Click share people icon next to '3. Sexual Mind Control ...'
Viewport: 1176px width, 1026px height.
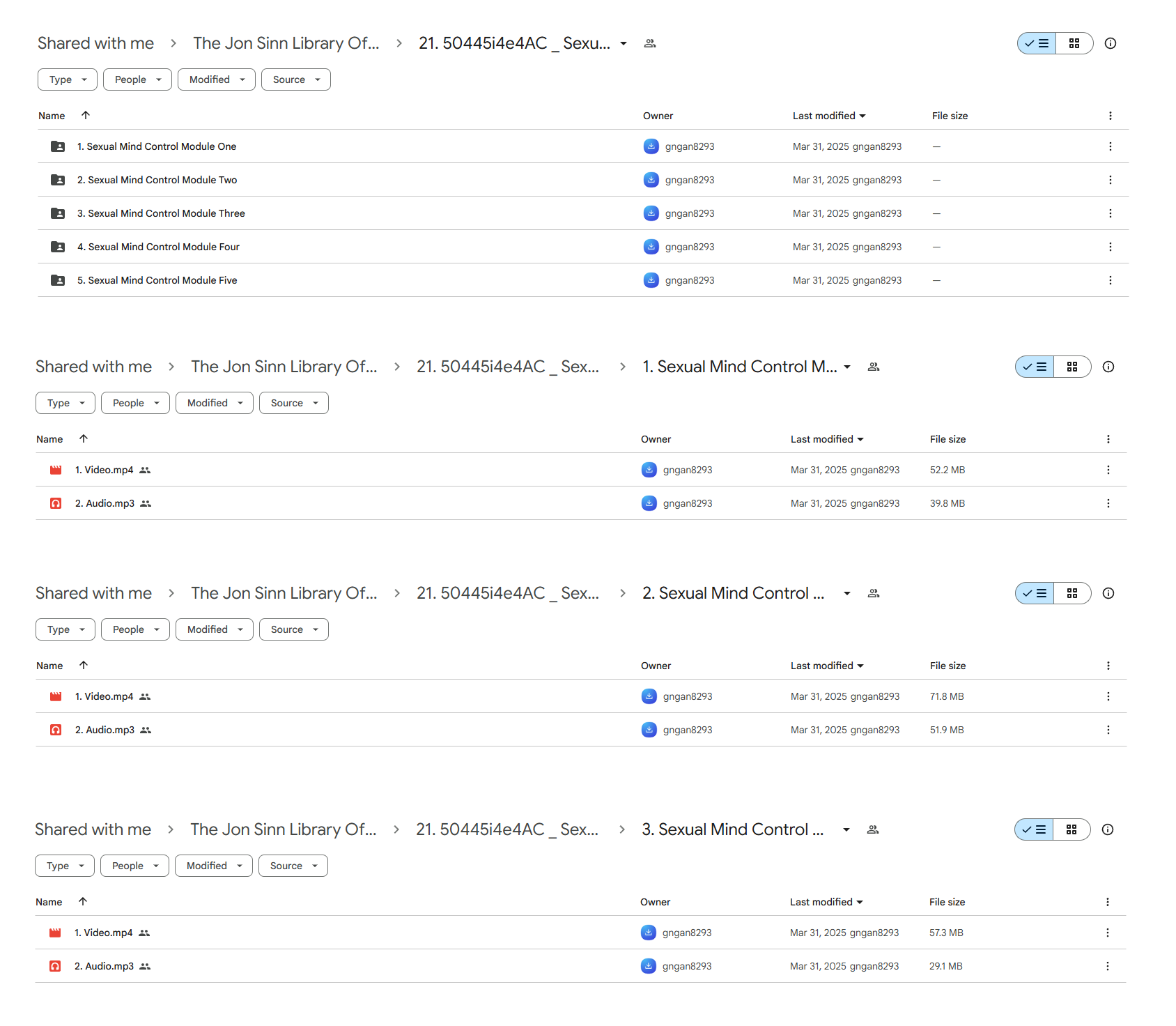click(x=873, y=829)
